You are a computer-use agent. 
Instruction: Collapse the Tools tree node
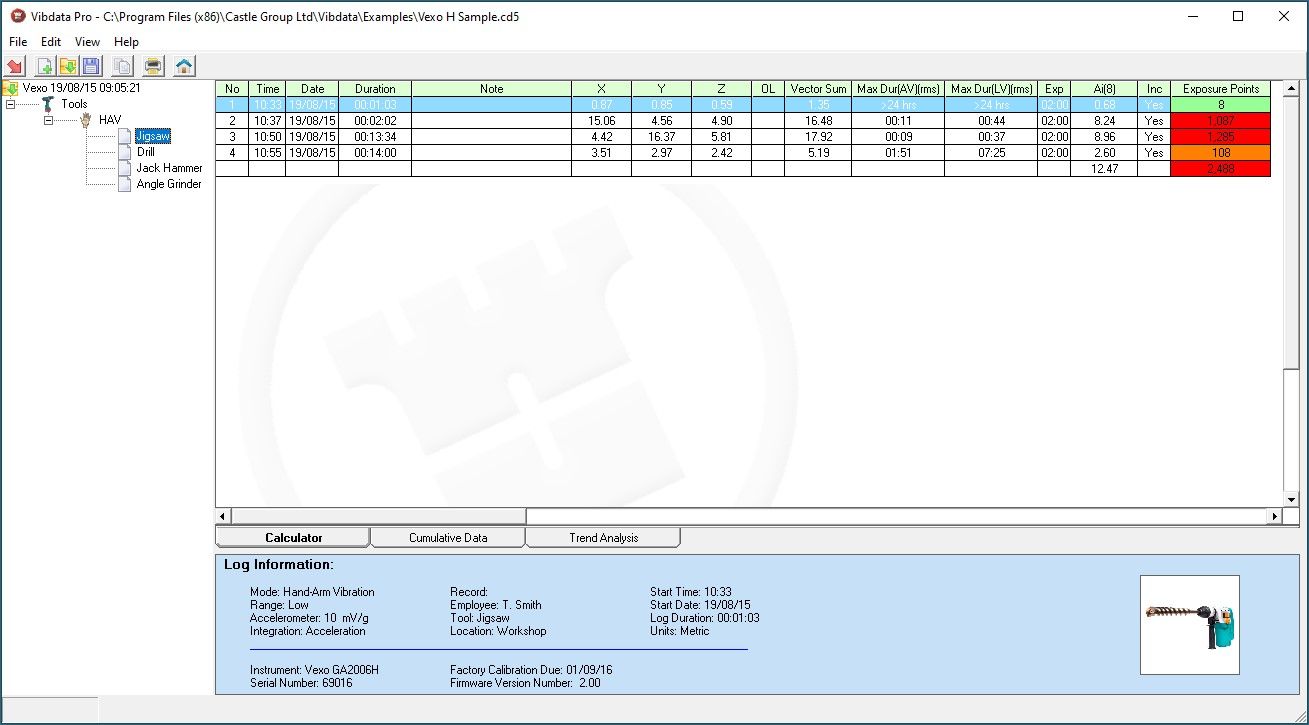10,104
